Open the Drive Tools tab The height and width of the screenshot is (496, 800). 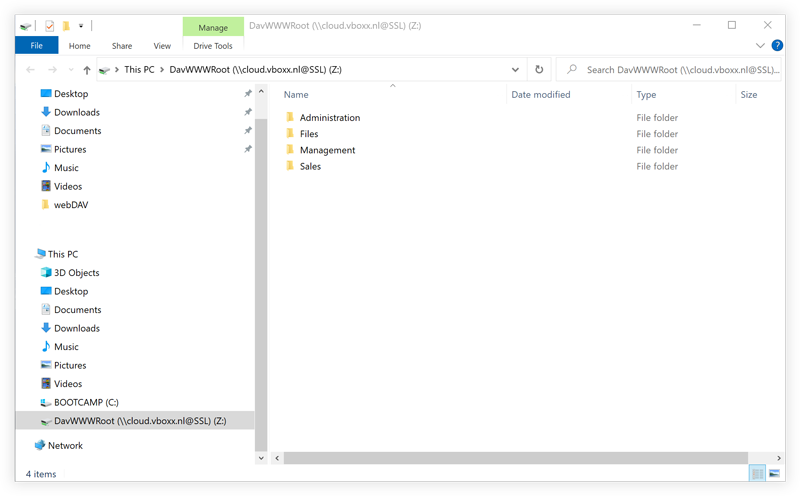(x=213, y=45)
